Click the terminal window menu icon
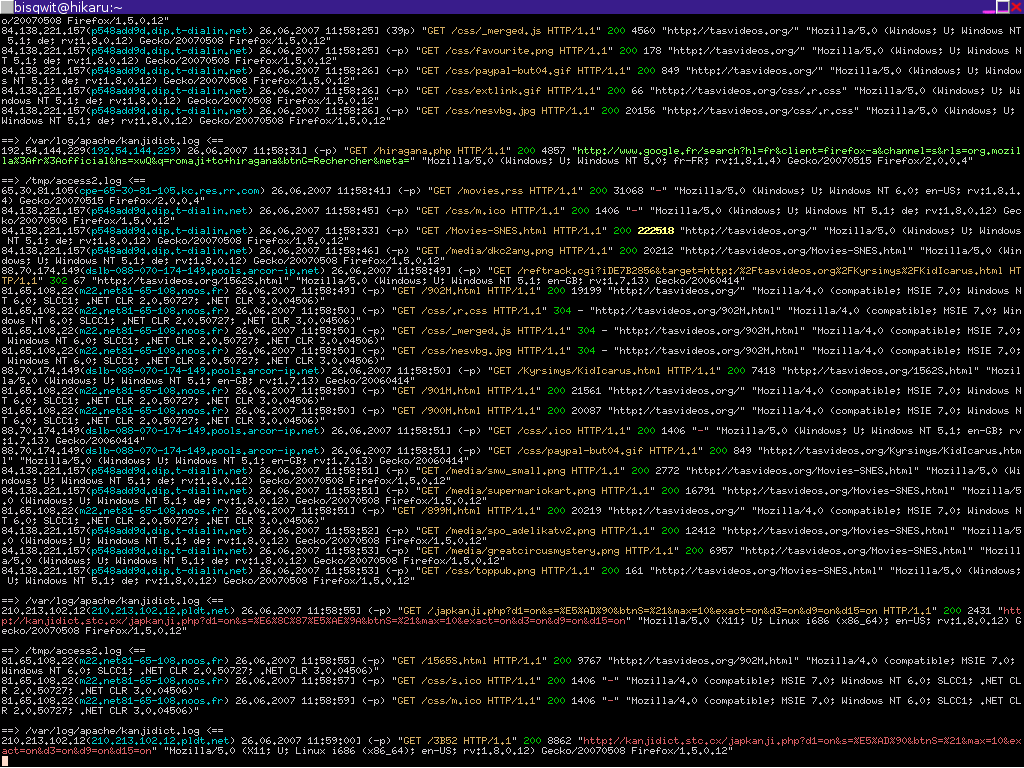This screenshot has height=768, width=1024. [x=6, y=7]
